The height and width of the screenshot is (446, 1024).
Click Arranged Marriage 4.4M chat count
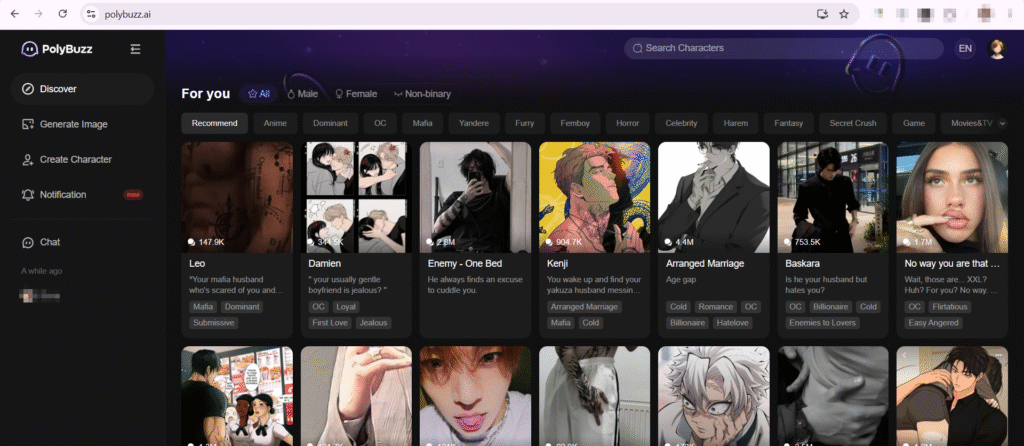(679, 242)
